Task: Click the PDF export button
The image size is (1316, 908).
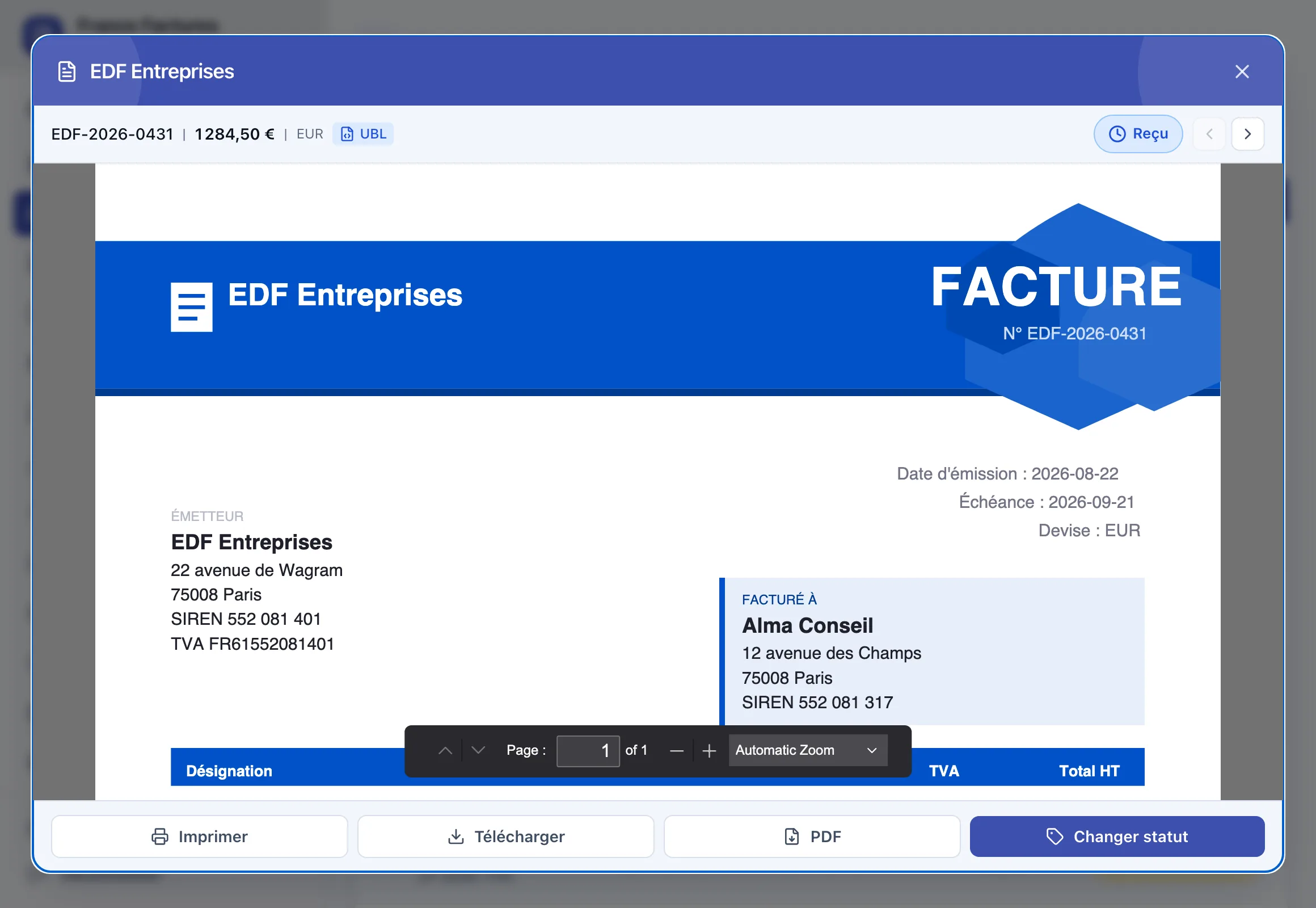Action: (812, 836)
